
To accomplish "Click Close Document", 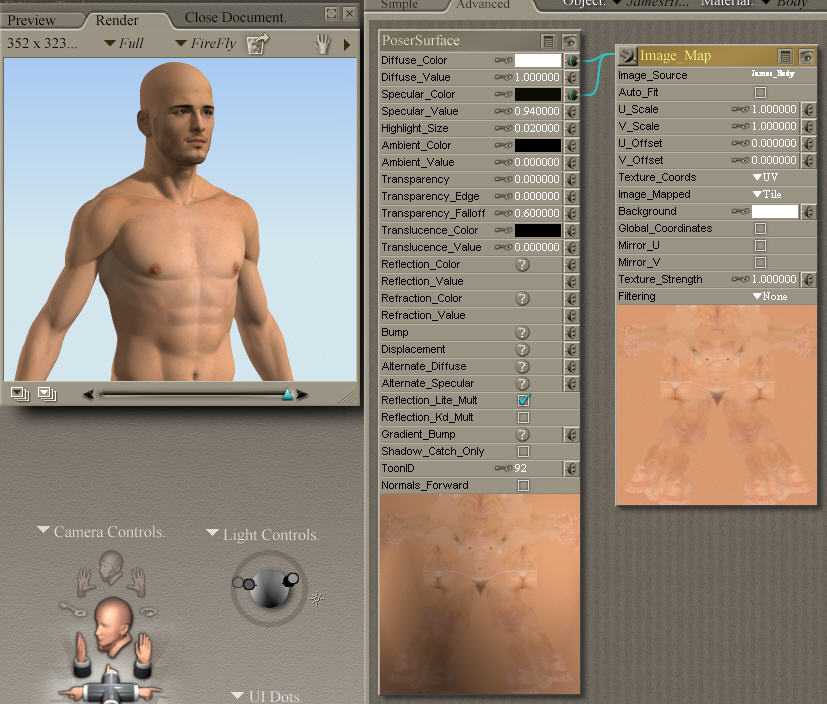I will (235, 17).
